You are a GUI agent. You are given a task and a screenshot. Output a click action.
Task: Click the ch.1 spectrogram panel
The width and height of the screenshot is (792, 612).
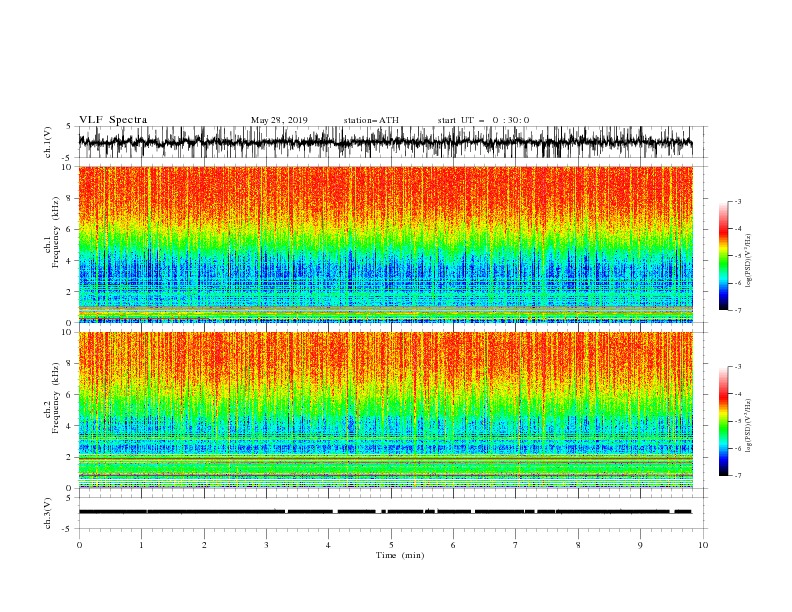click(385, 244)
